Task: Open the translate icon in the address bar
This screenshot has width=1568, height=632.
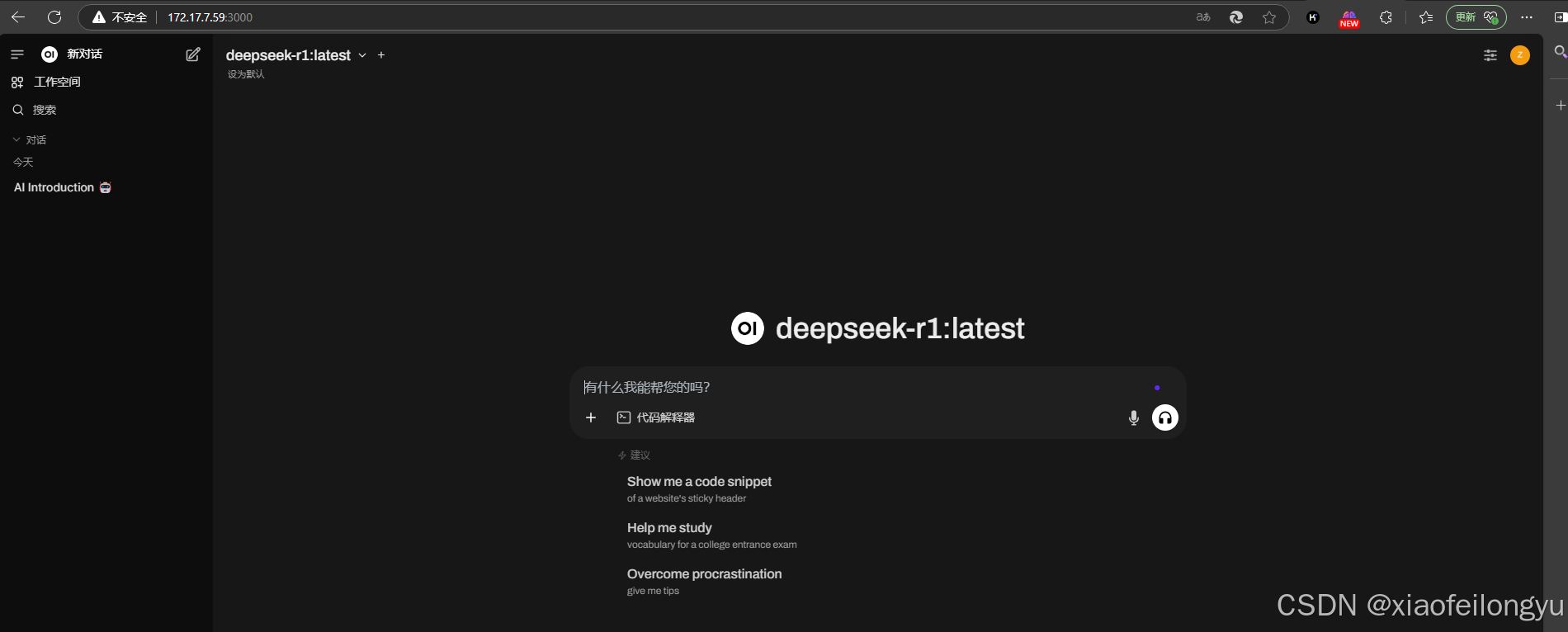Action: (1203, 17)
